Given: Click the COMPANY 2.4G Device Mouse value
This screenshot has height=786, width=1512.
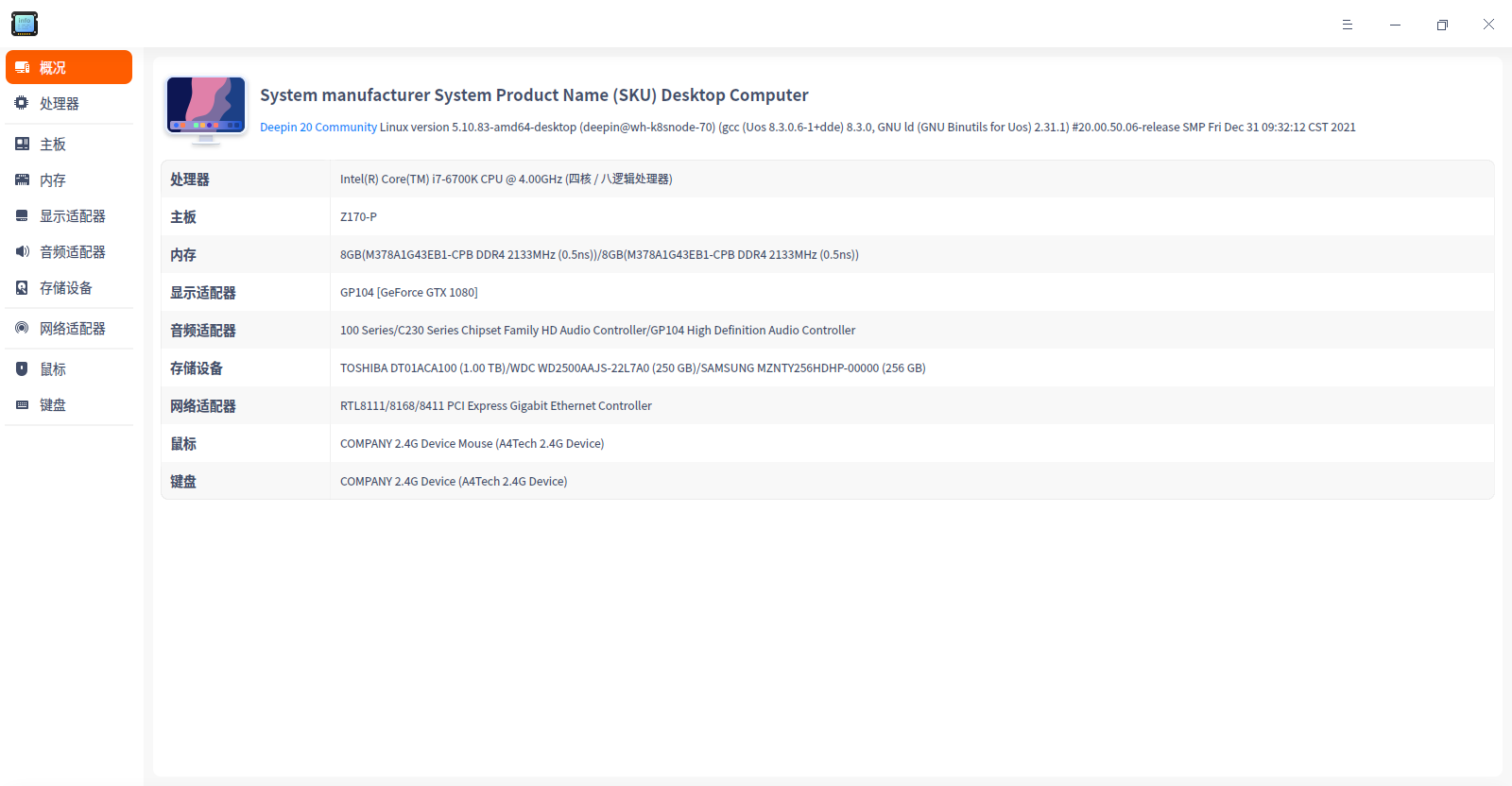Looking at the screenshot, I should coord(472,444).
